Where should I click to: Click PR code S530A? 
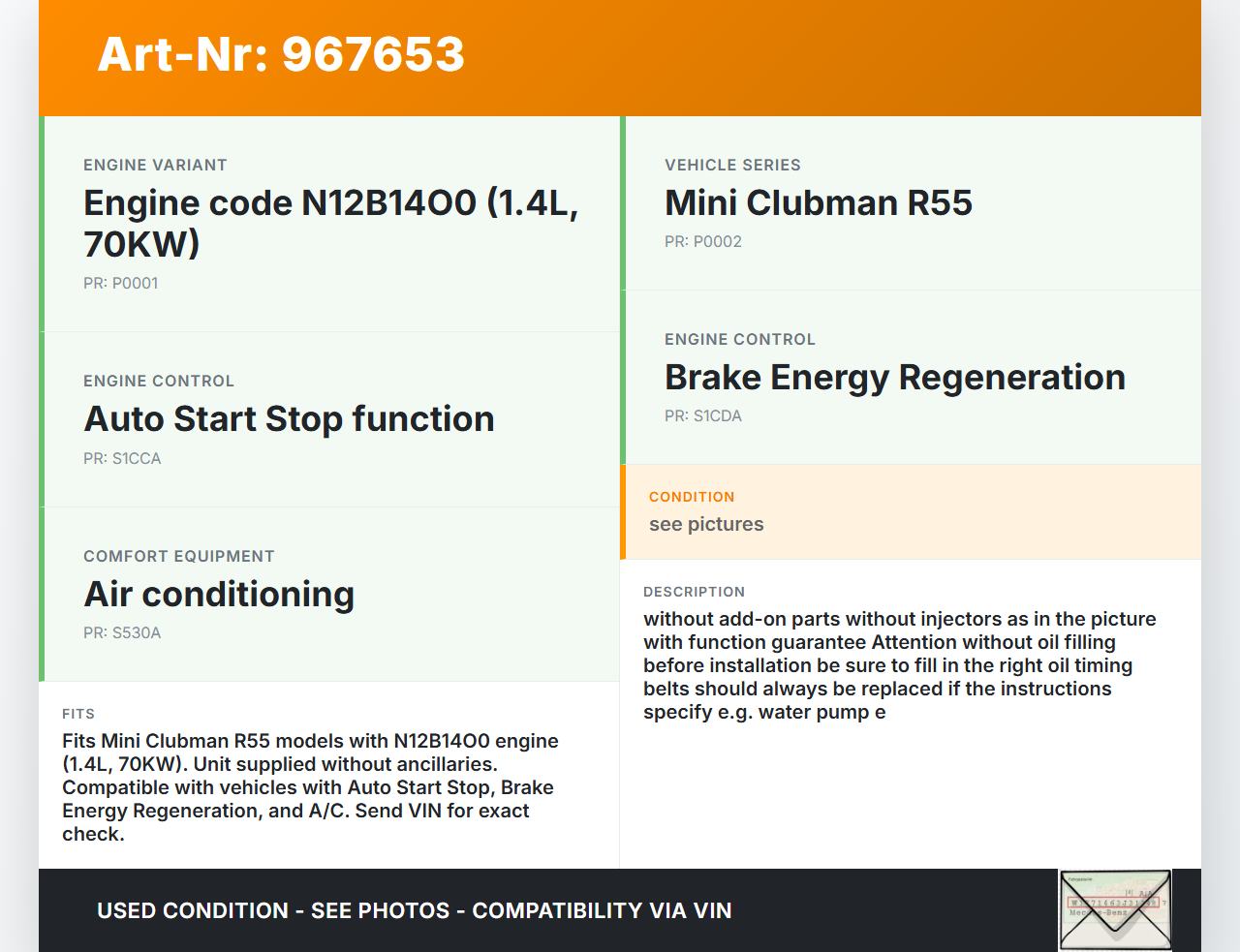pos(122,632)
